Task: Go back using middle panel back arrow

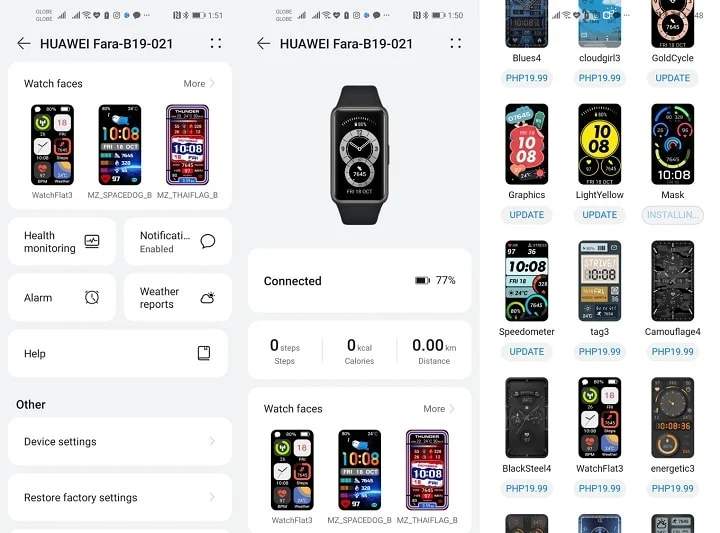Action: click(x=264, y=44)
